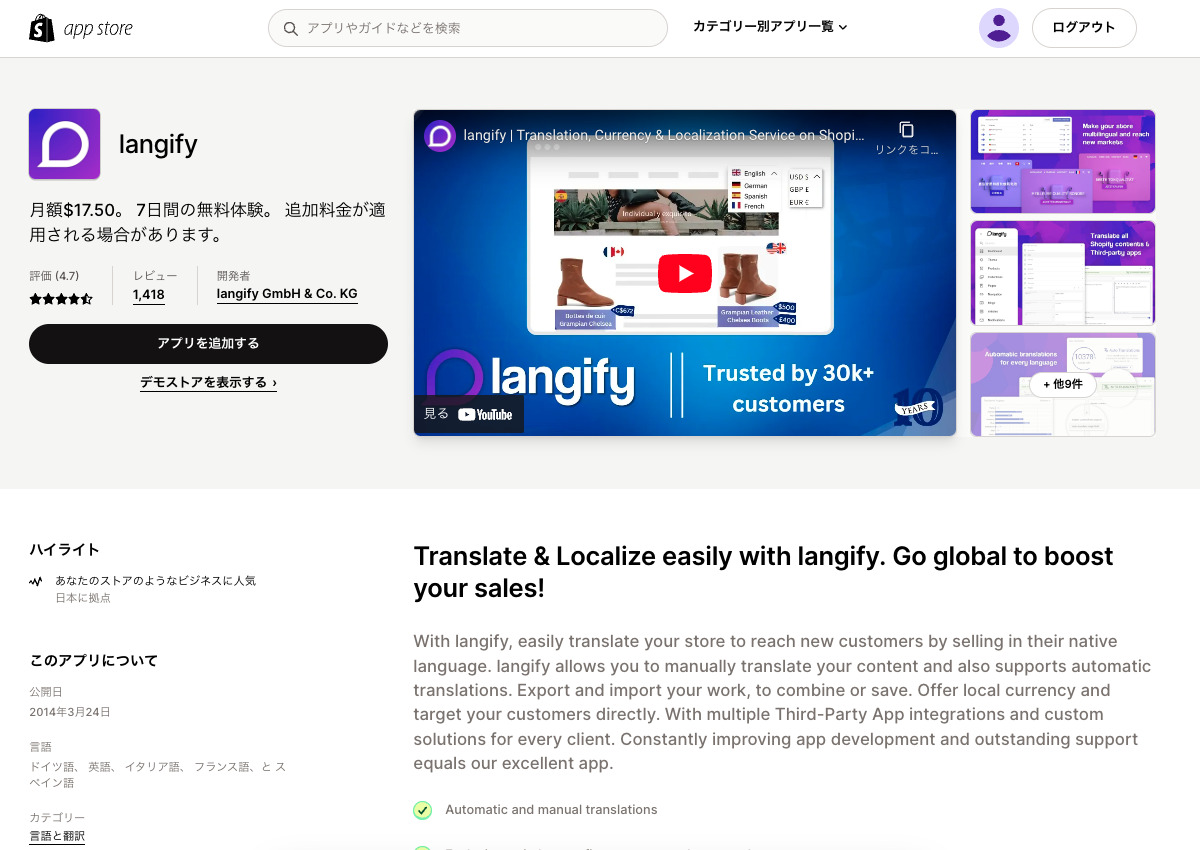This screenshot has width=1200, height=850.
Task: Click the アプリやガイドなどを検索 search field
Action: pyautogui.click(x=467, y=28)
